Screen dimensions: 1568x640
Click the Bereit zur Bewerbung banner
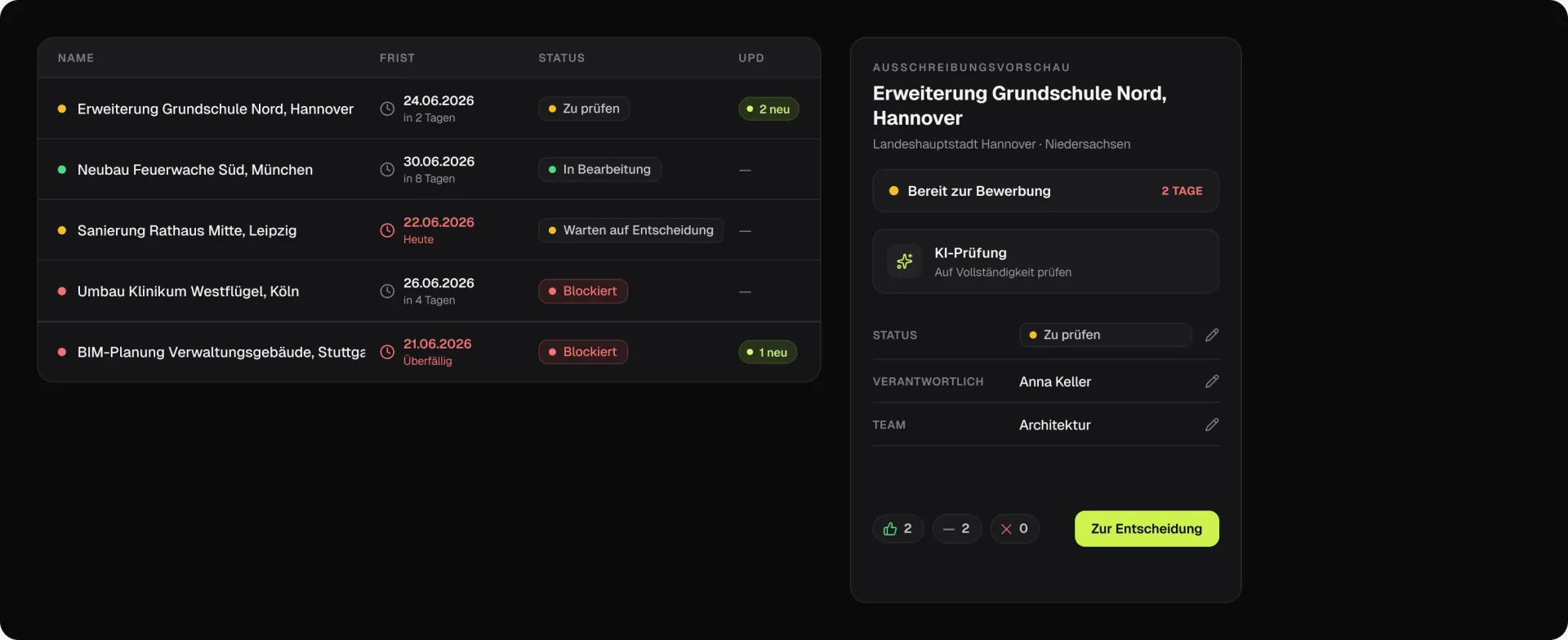coord(1046,191)
